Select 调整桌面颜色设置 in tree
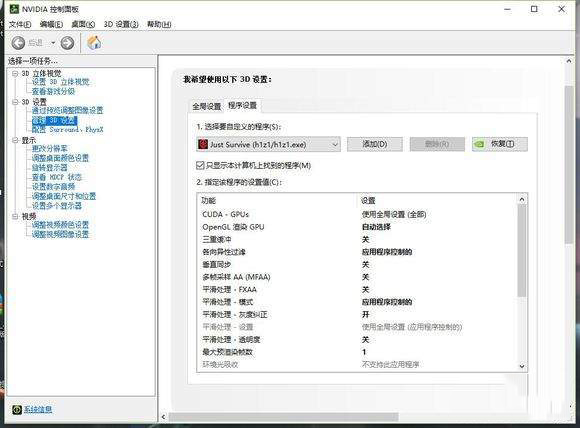Image resolution: width=580 pixels, height=428 pixels. click(x=60, y=158)
